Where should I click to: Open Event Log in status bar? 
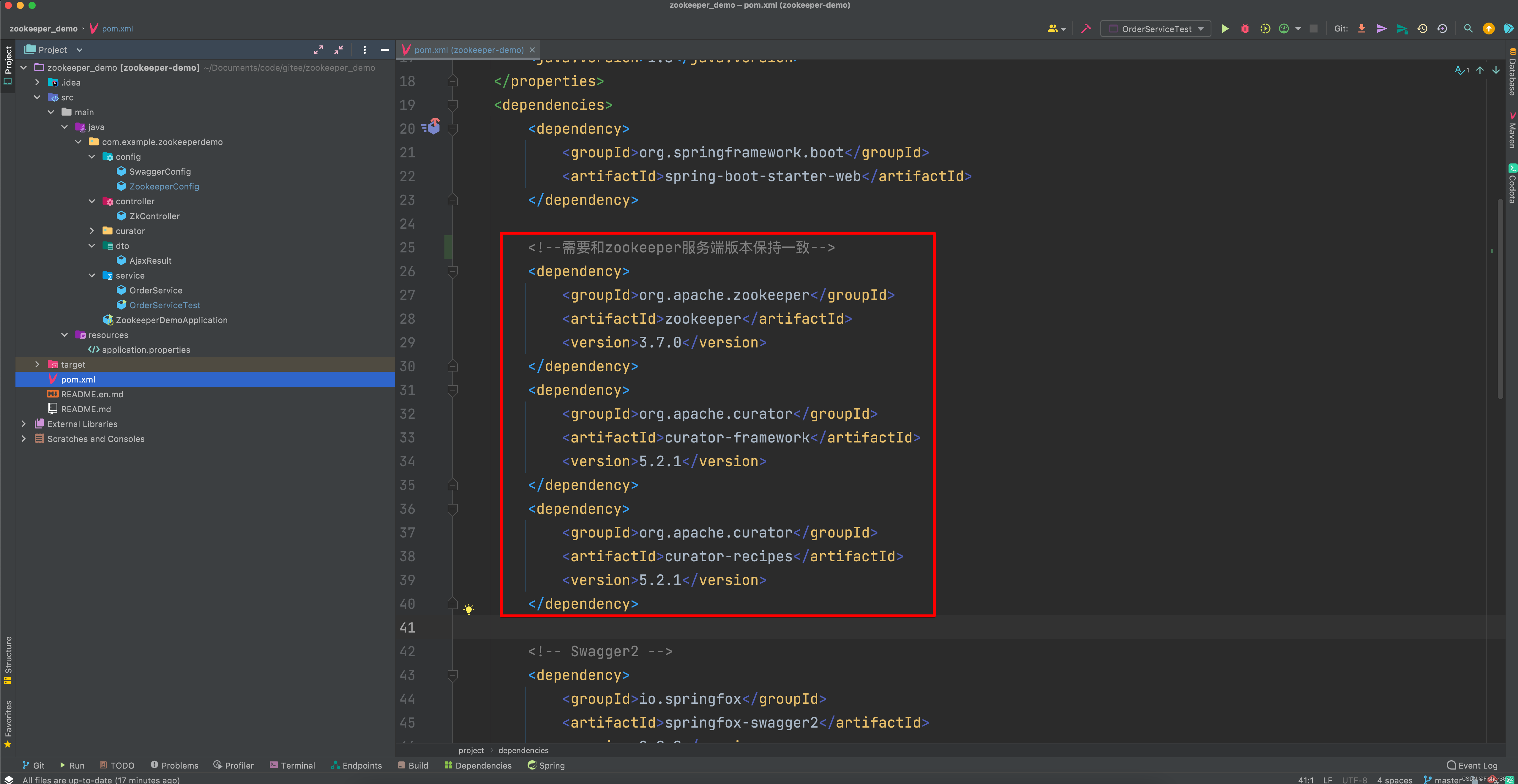(1472, 765)
